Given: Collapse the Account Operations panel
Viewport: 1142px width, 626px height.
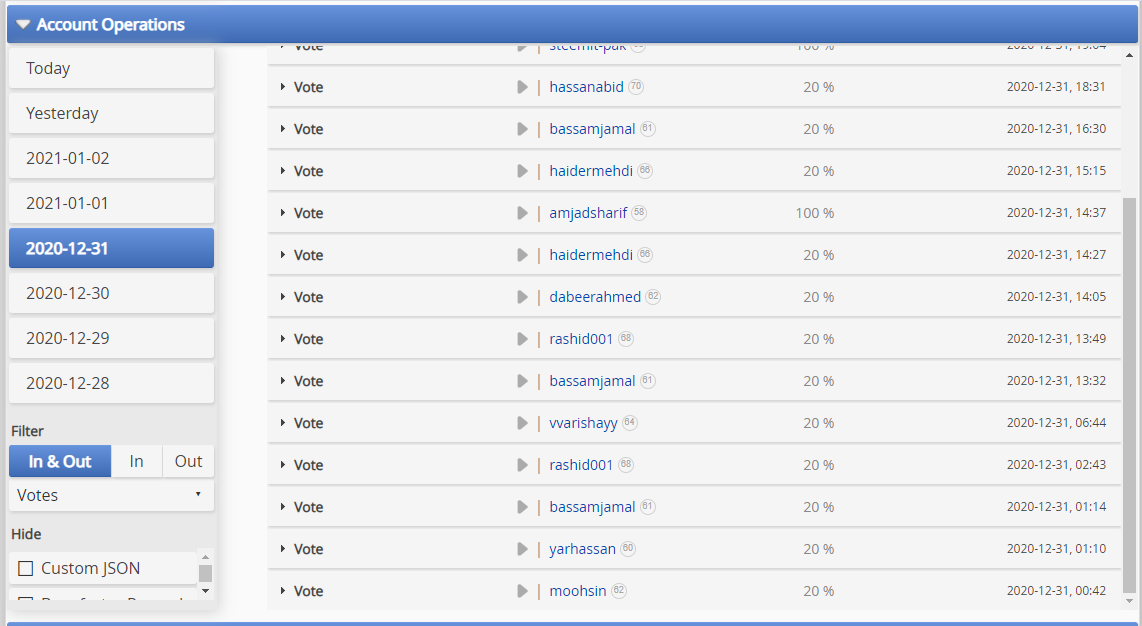Looking at the screenshot, I should click(x=23, y=25).
